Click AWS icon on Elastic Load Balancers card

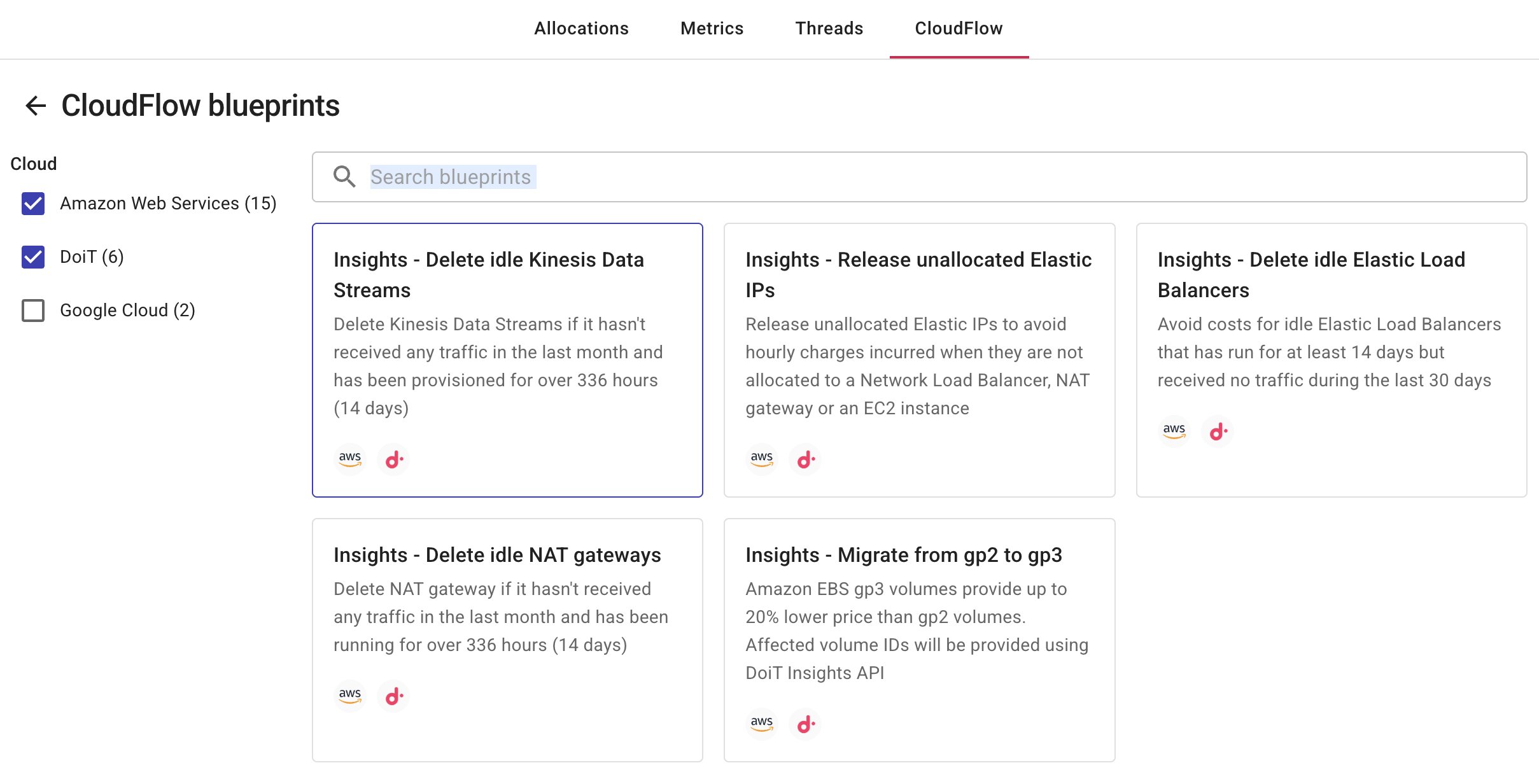coord(1174,431)
